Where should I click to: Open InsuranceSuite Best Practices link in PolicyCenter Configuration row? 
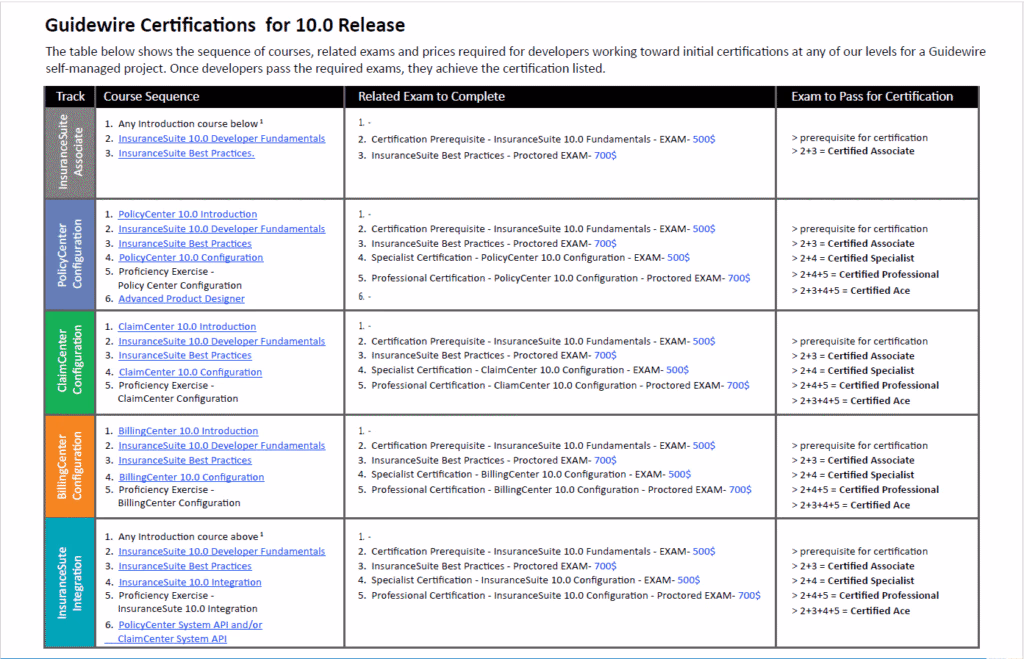[185, 244]
